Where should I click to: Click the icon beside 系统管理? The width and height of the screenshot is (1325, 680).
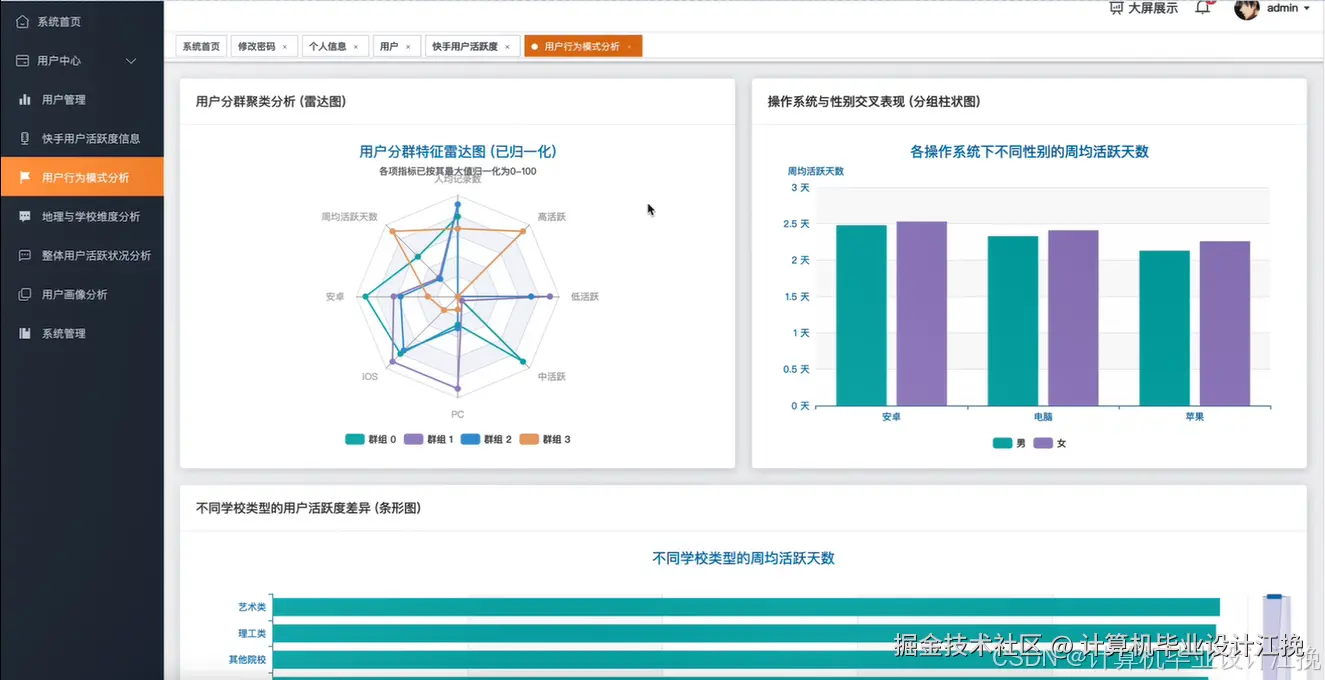(x=25, y=333)
